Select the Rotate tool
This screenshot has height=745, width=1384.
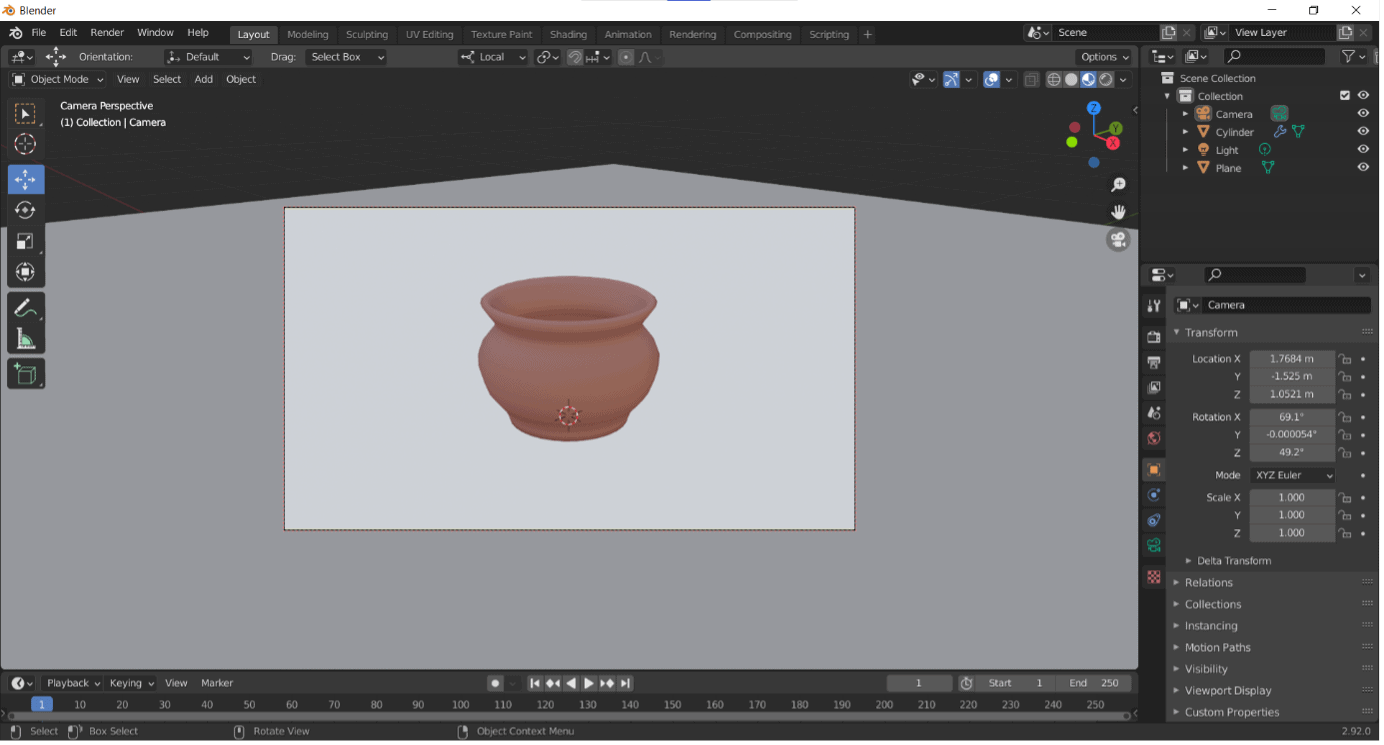(26, 211)
